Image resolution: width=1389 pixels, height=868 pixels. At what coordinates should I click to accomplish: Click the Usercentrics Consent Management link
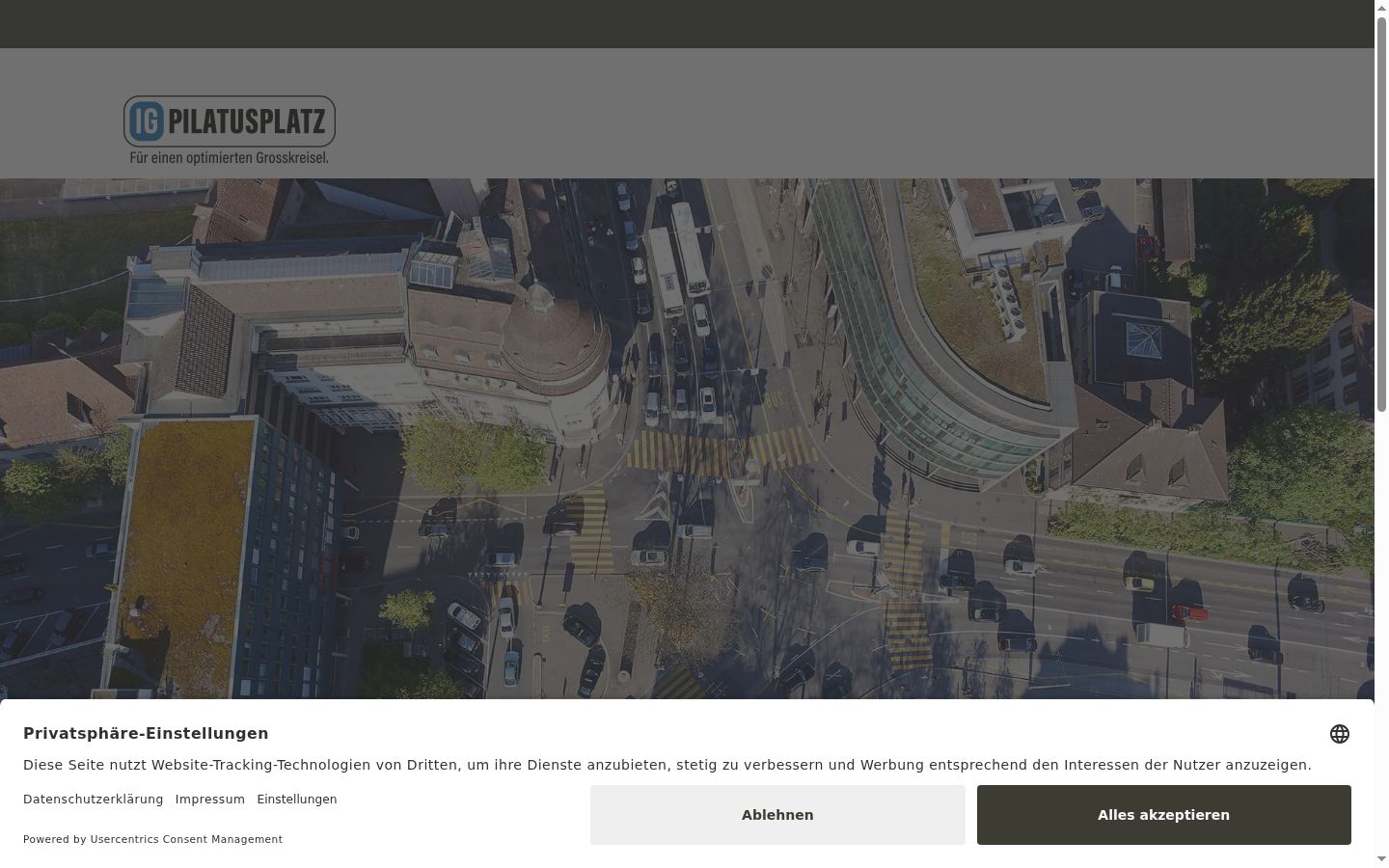(x=186, y=839)
